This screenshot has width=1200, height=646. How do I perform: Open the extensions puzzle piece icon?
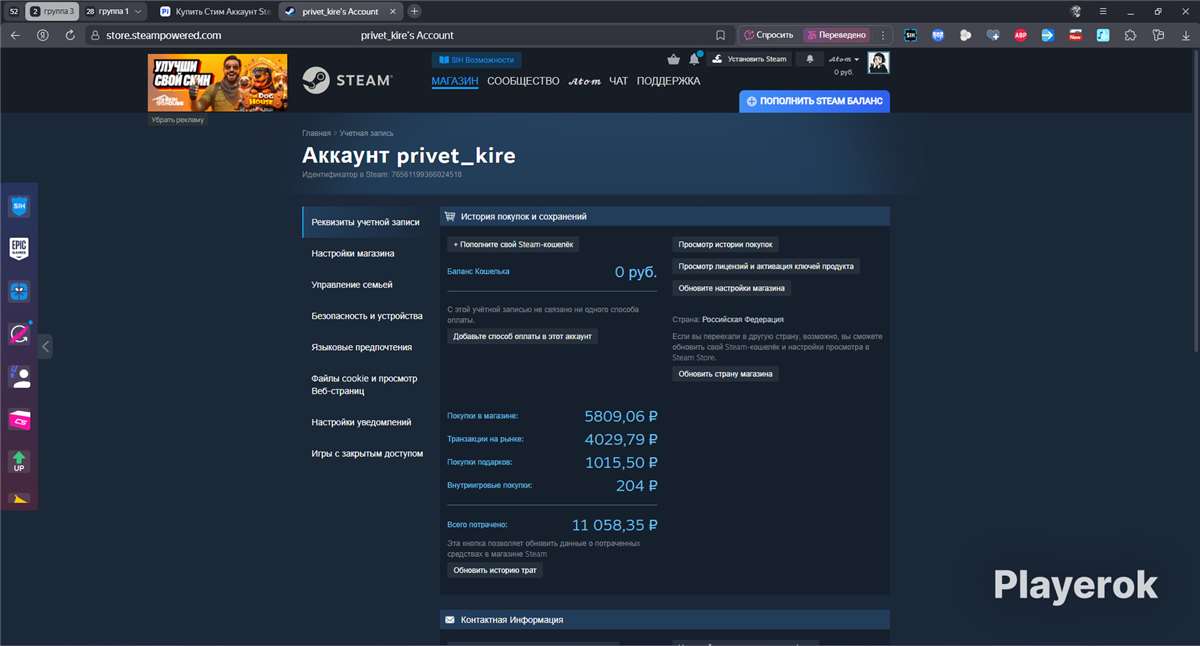coord(1130,35)
